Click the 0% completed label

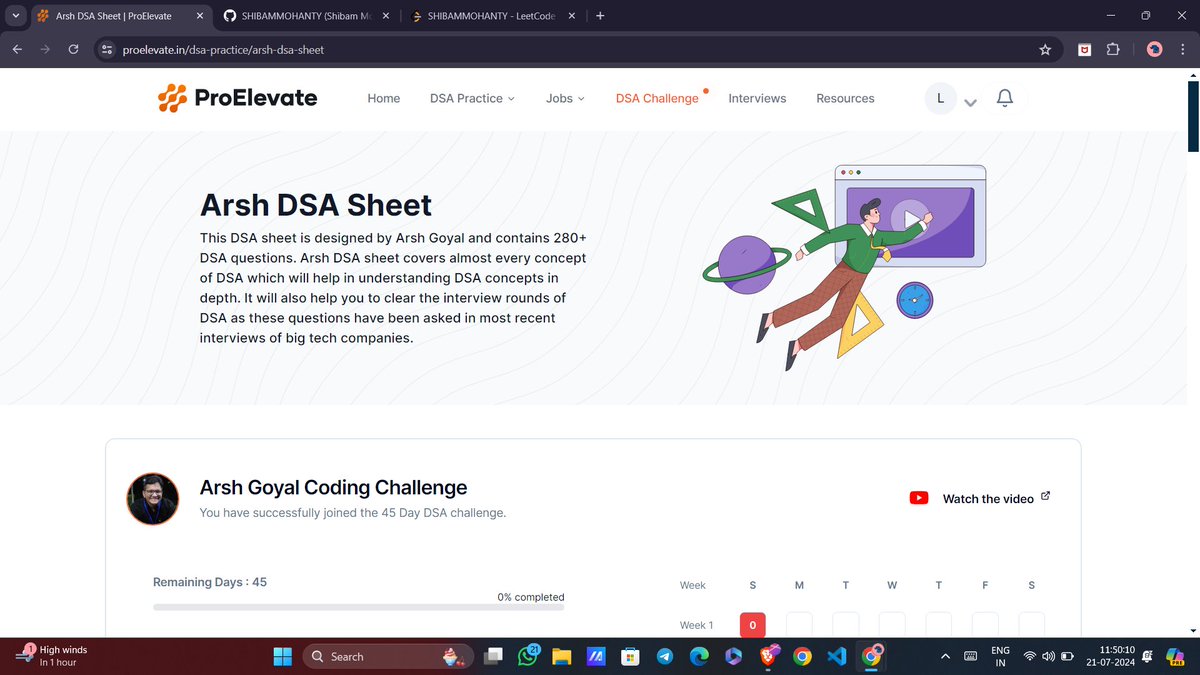point(530,597)
